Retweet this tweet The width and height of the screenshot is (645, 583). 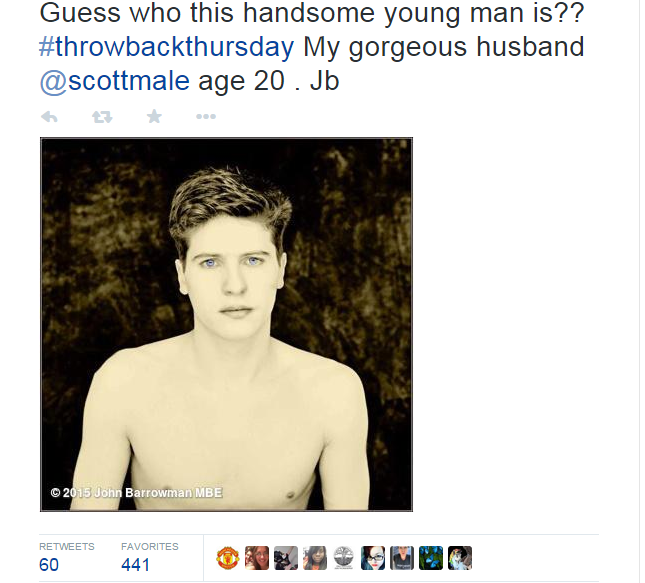click(101, 117)
